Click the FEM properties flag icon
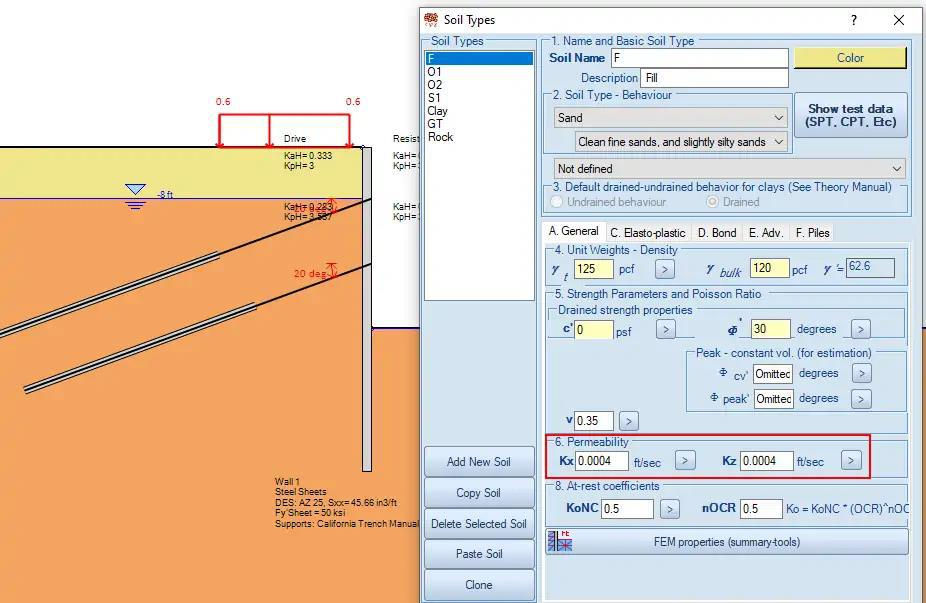 (x=560, y=541)
